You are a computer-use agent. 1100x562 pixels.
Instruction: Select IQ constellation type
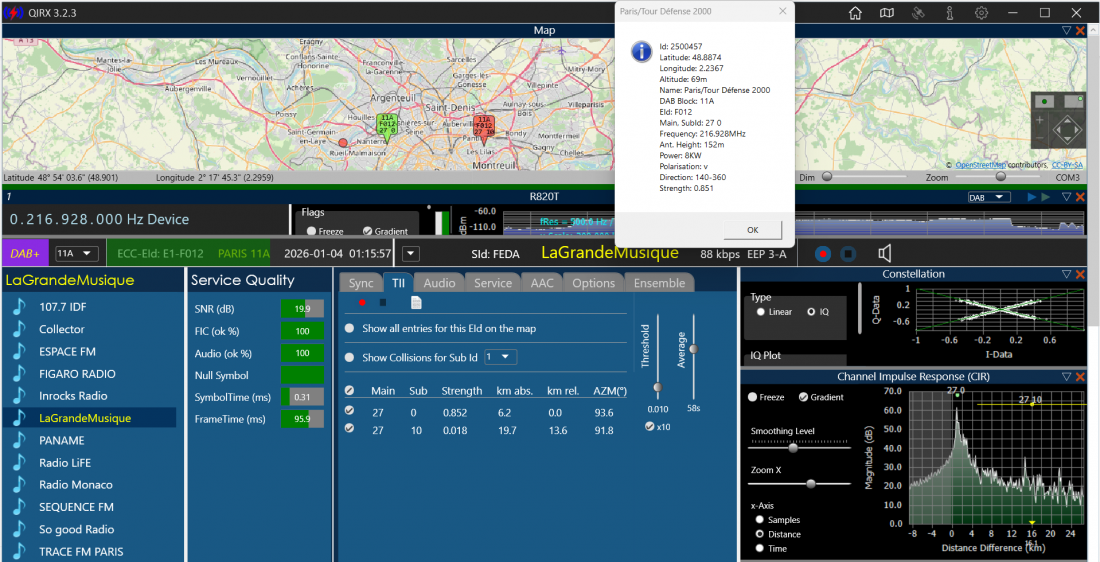pos(812,312)
